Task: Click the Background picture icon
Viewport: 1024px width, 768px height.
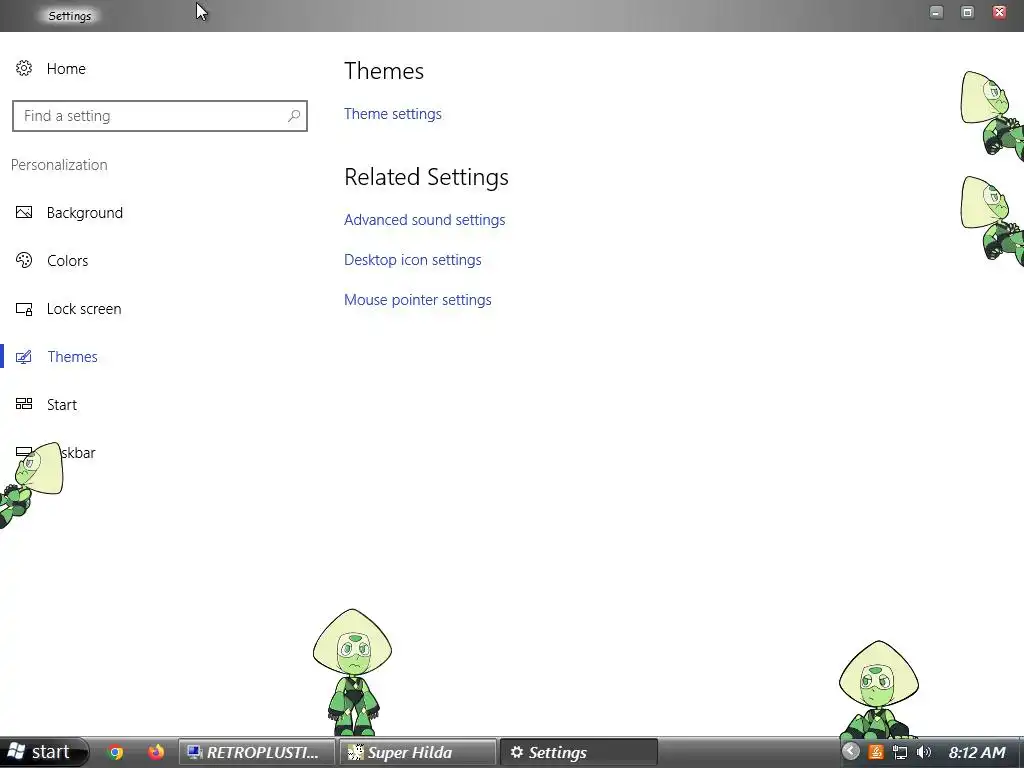Action: click(24, 212)
